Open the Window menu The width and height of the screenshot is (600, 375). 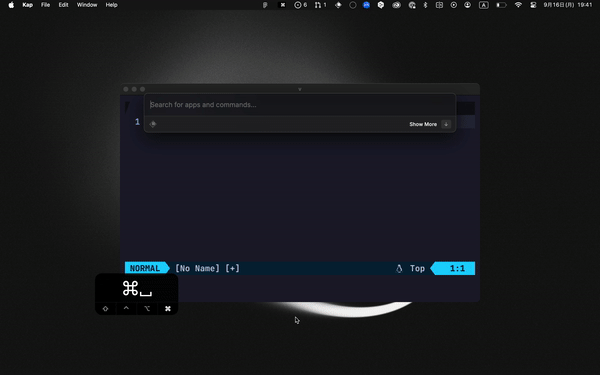click(x=87, y=5)
